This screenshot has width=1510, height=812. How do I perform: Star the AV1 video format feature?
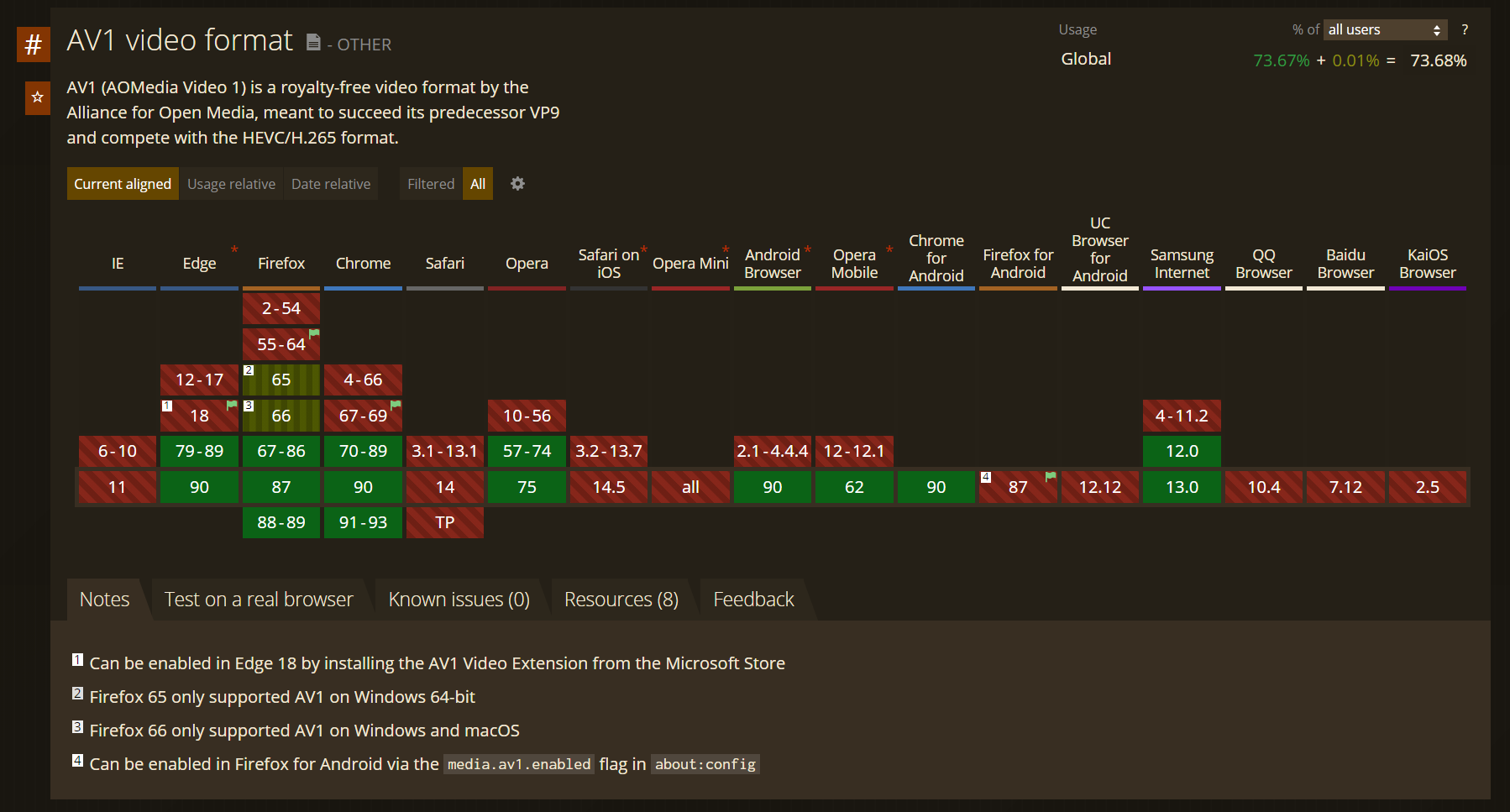(37, 97)
